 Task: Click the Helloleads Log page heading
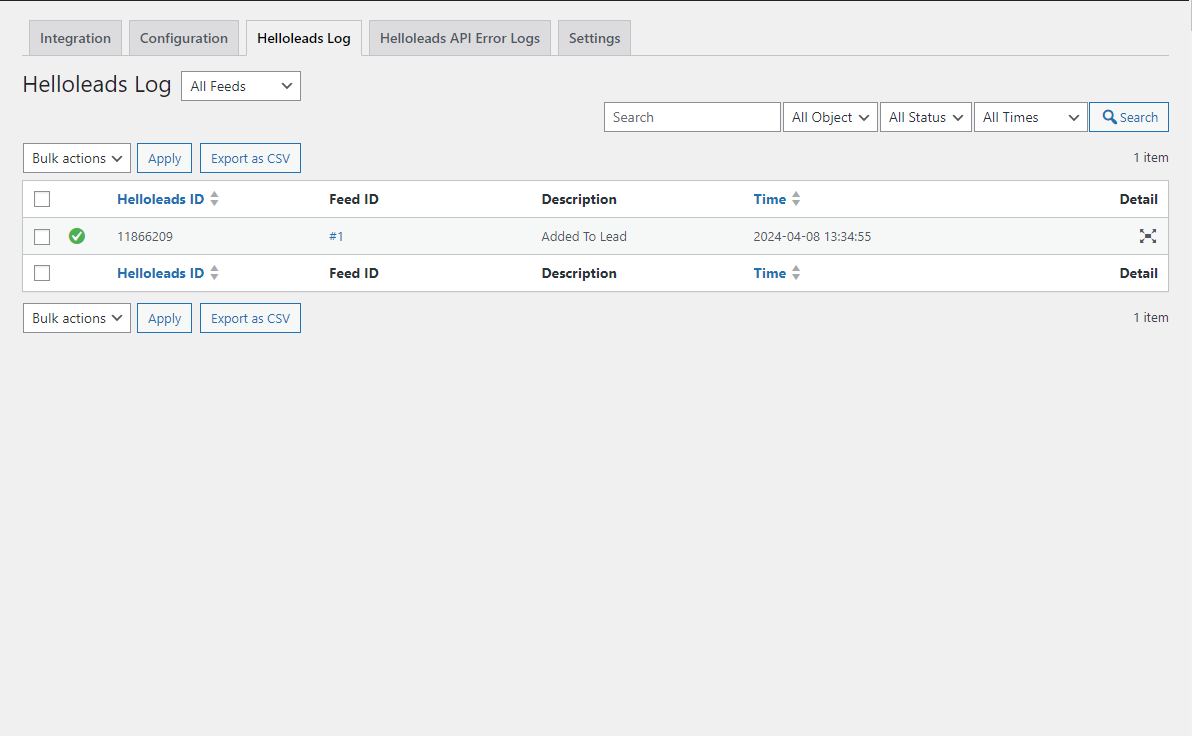97,84
